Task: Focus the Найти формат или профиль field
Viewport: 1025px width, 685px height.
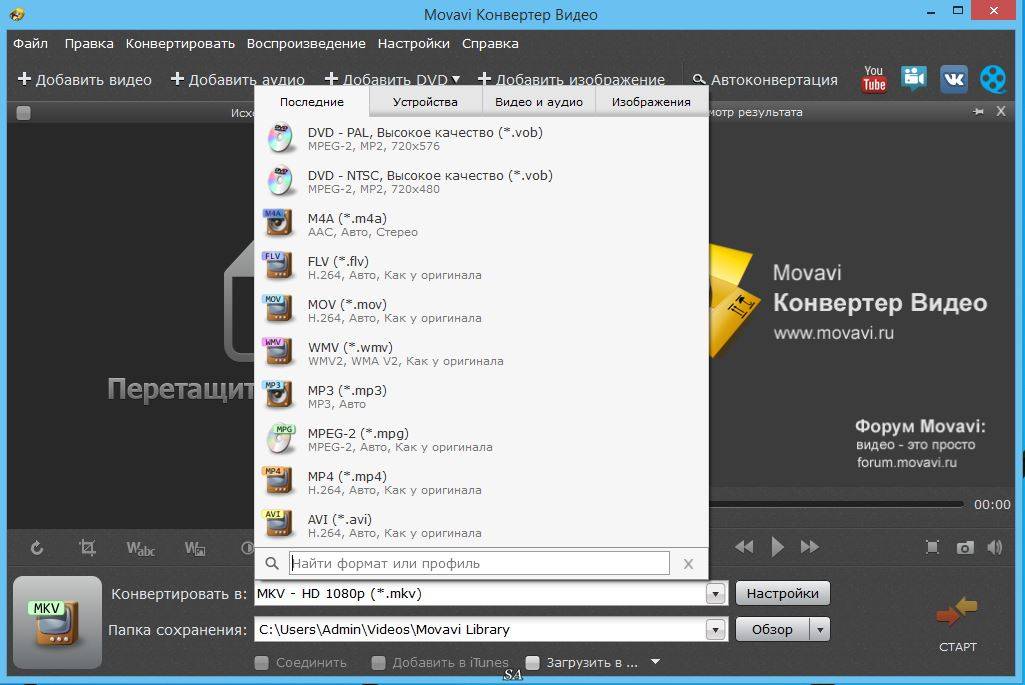Action: 479,563
